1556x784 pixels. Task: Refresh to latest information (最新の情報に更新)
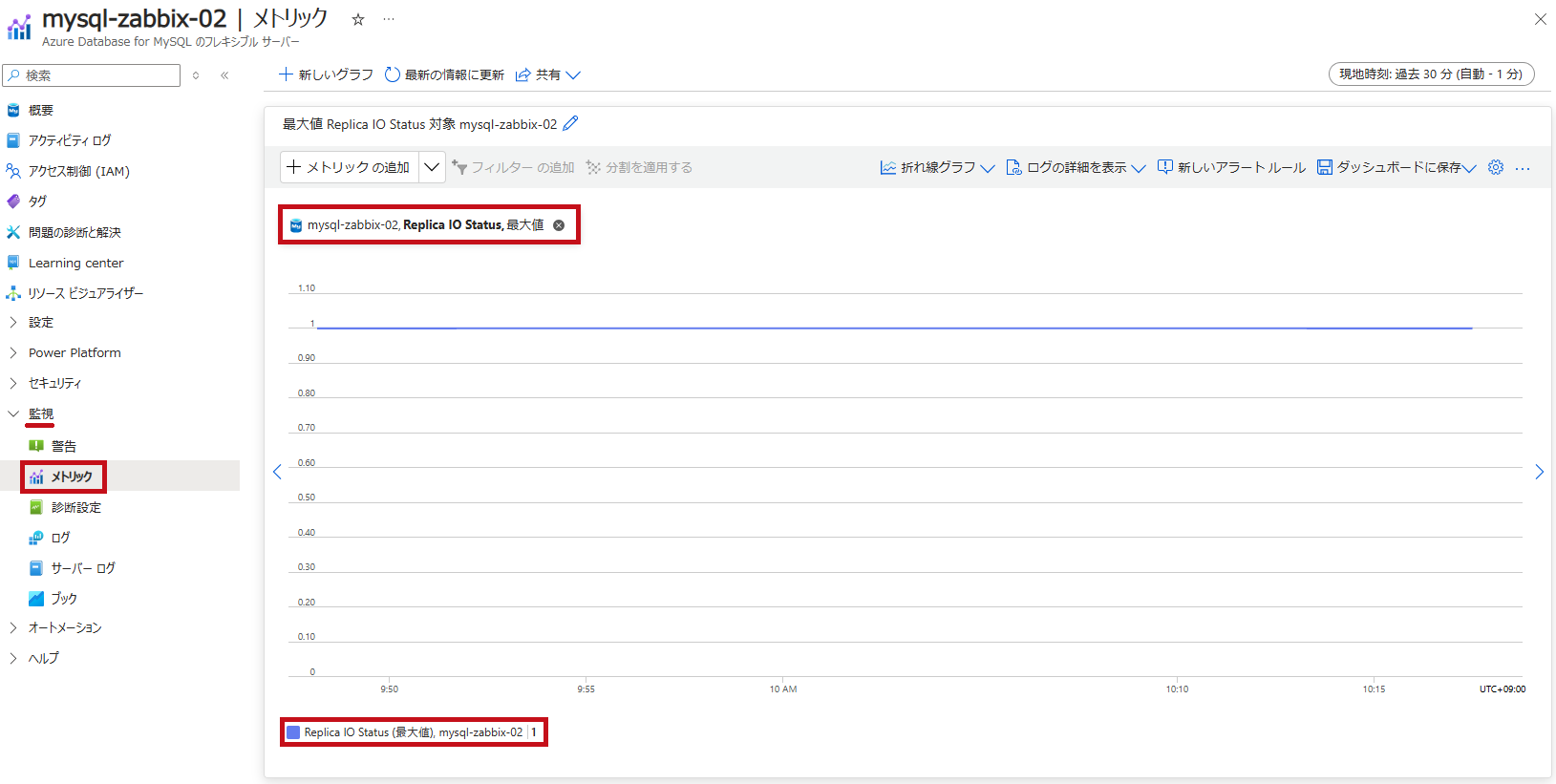[x=444, y=74]
